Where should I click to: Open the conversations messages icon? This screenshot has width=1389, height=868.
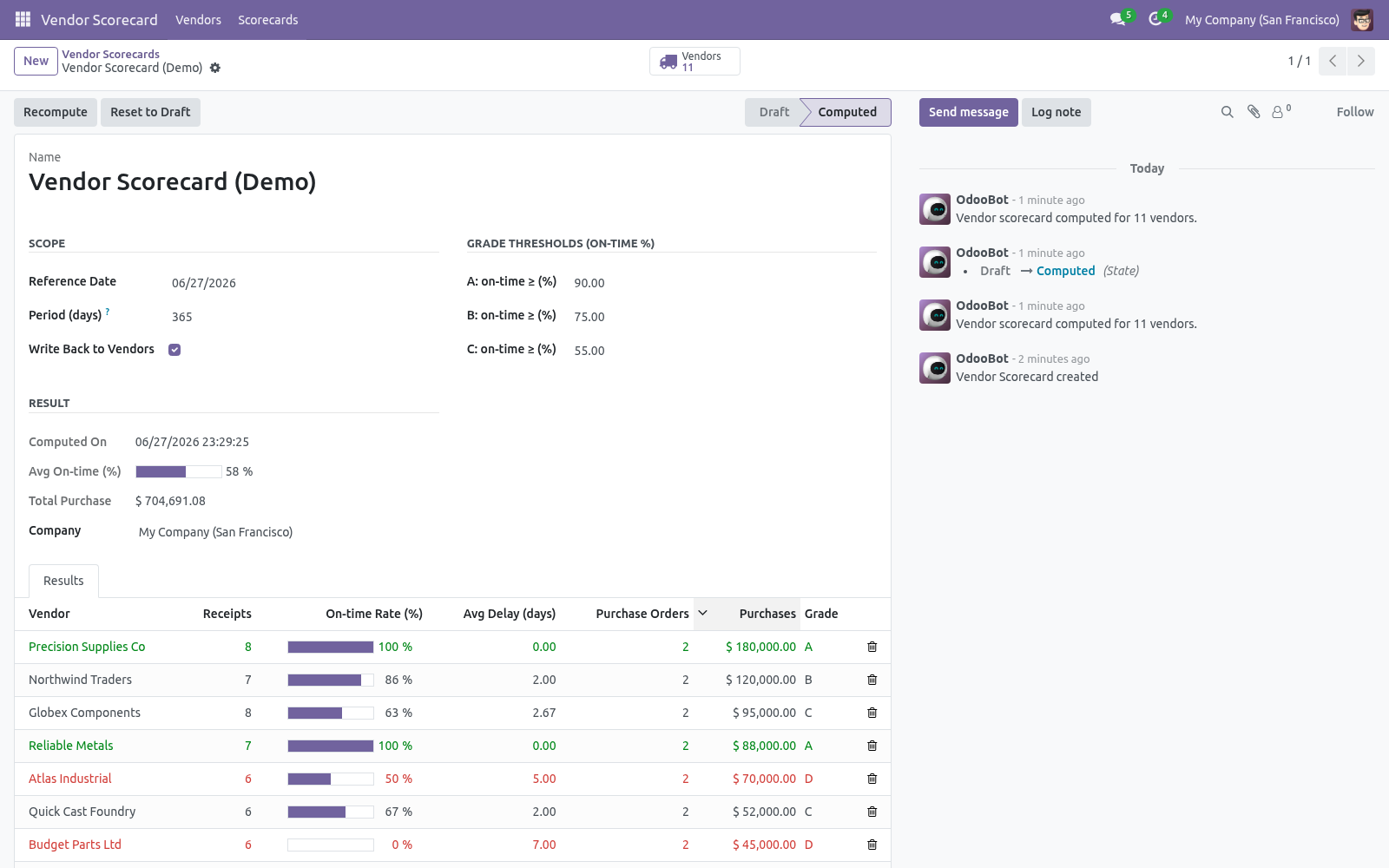(1118, 19)
